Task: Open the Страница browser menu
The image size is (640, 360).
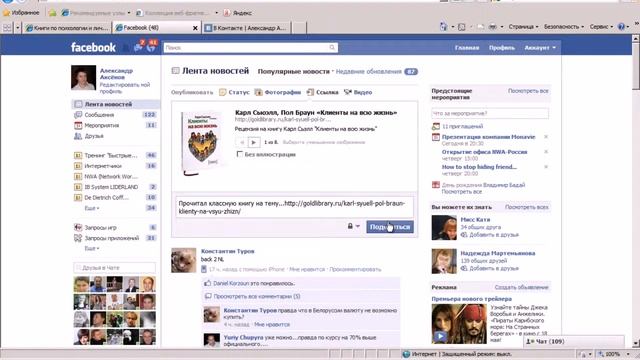Action: pyautogui.click(x=523, y=27)
